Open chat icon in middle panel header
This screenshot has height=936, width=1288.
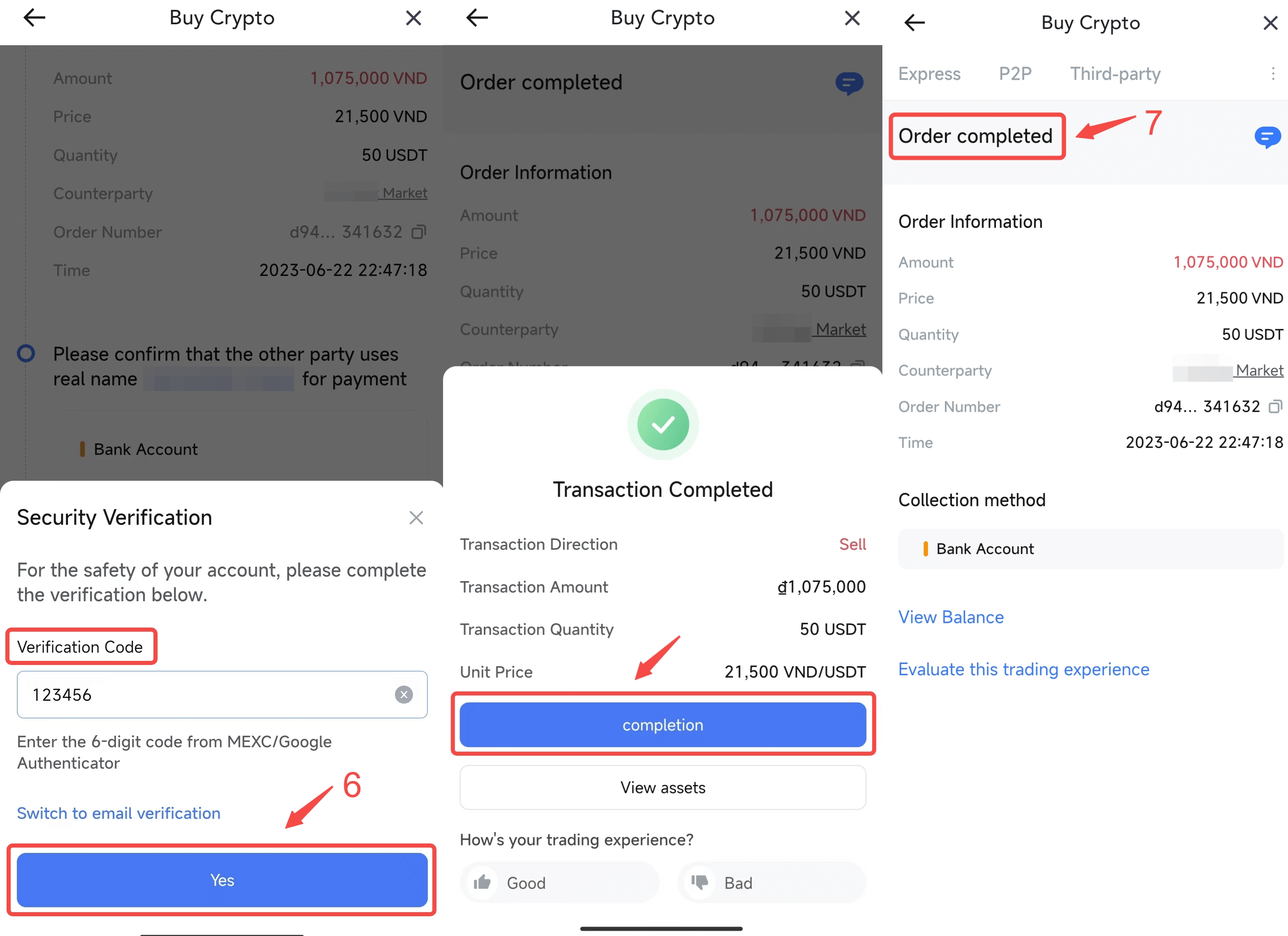[849, 83]
